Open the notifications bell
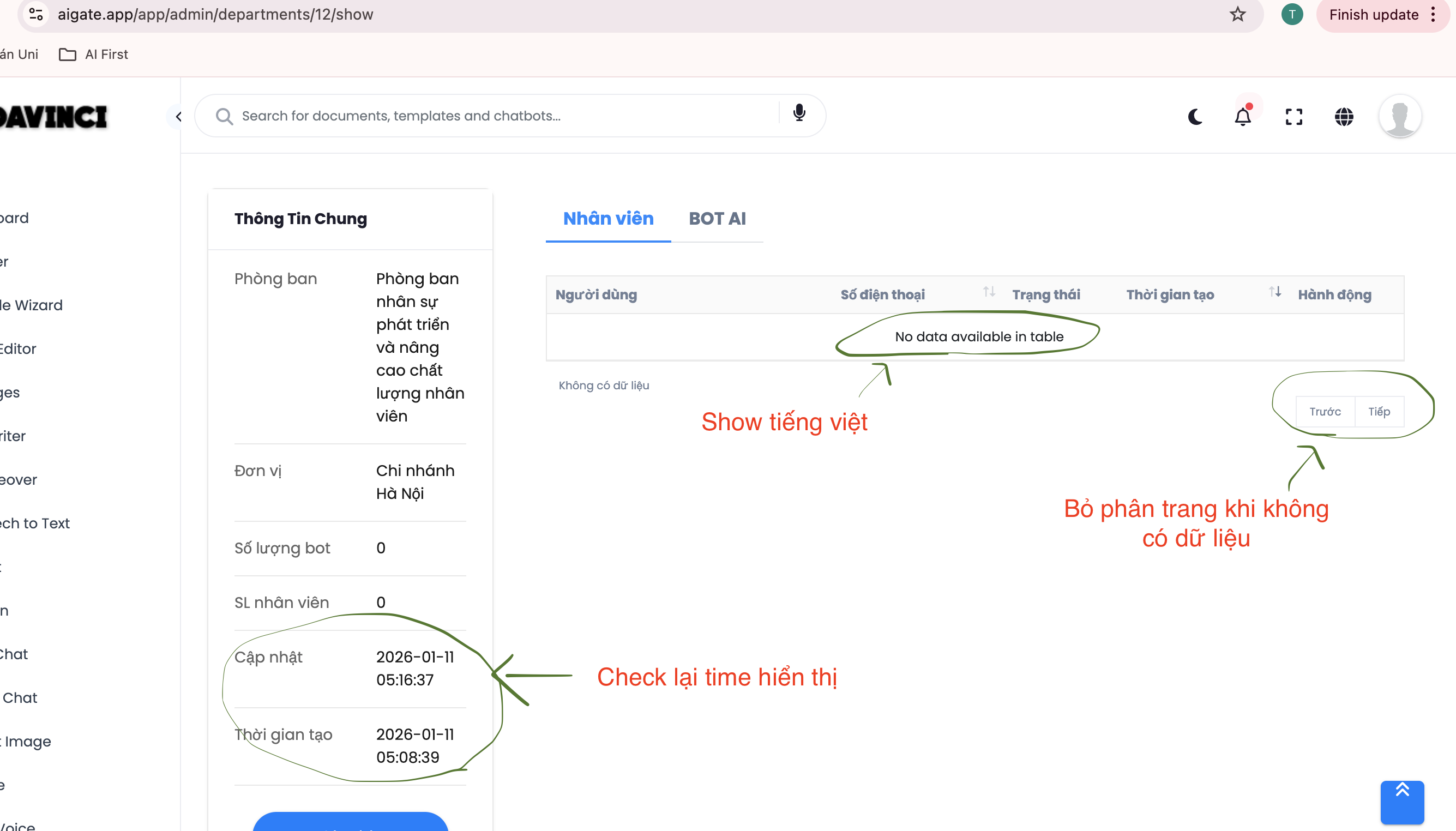 (1243, 117)
